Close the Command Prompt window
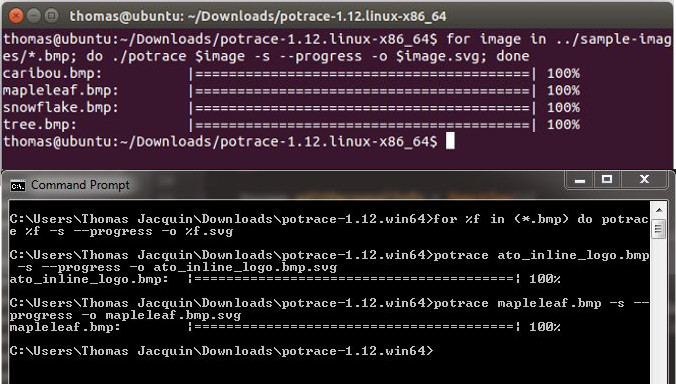 click(644, 180)
